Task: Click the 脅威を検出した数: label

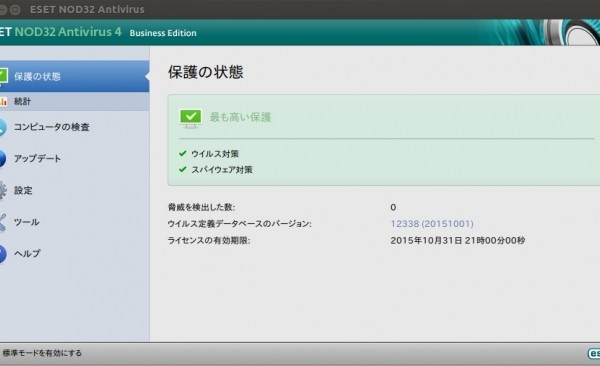Action: [x=201, y=207]
